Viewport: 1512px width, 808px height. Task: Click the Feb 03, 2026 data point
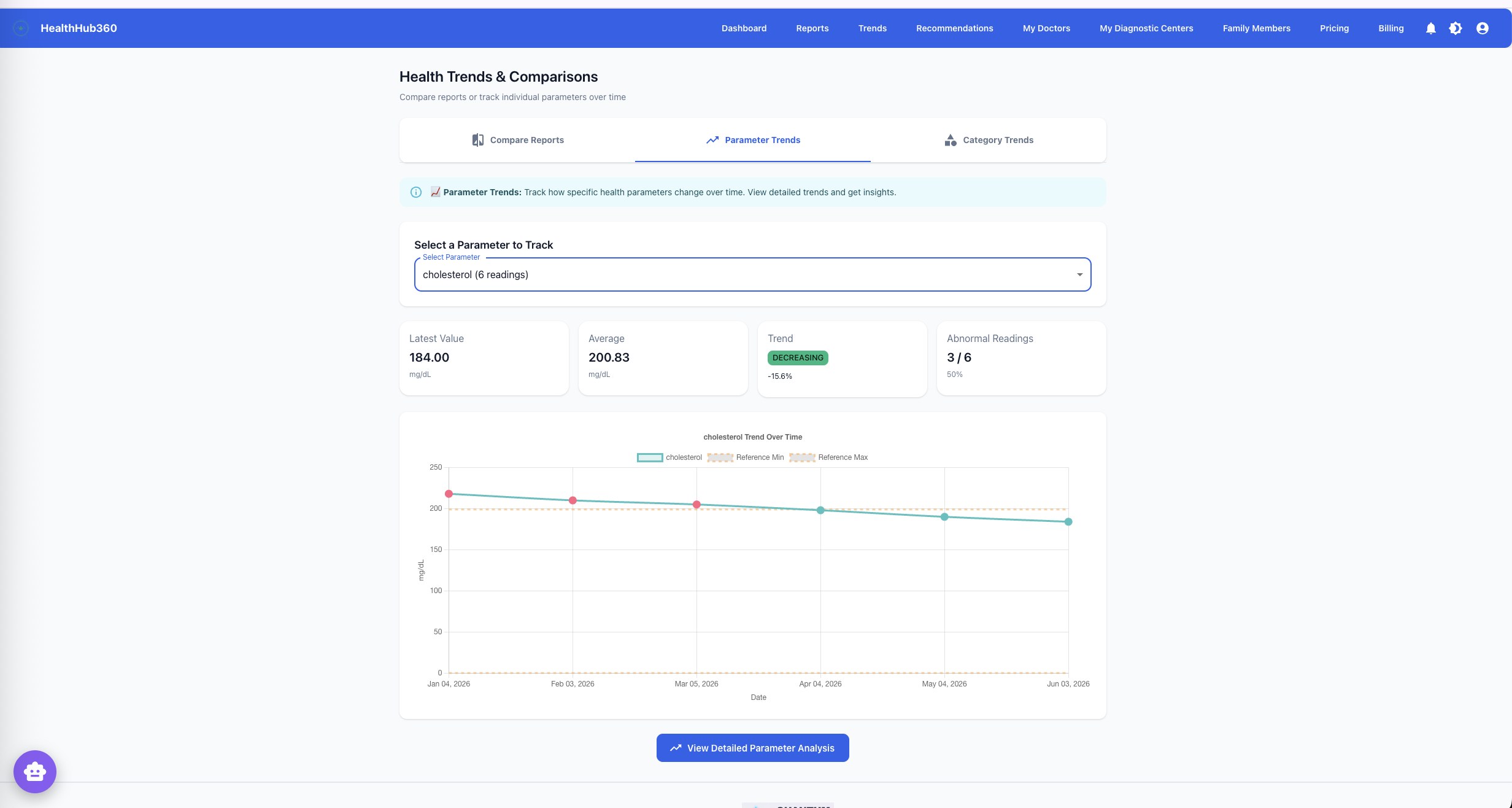pyautogui.click(x=573, y=500)
